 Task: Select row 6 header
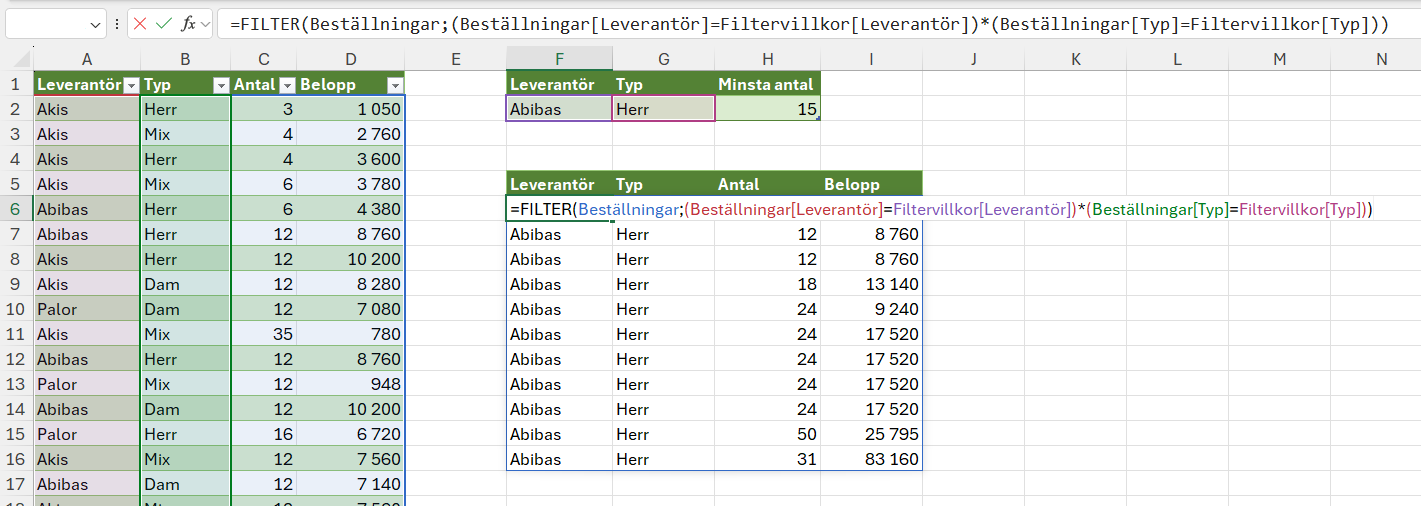[16, 209]
